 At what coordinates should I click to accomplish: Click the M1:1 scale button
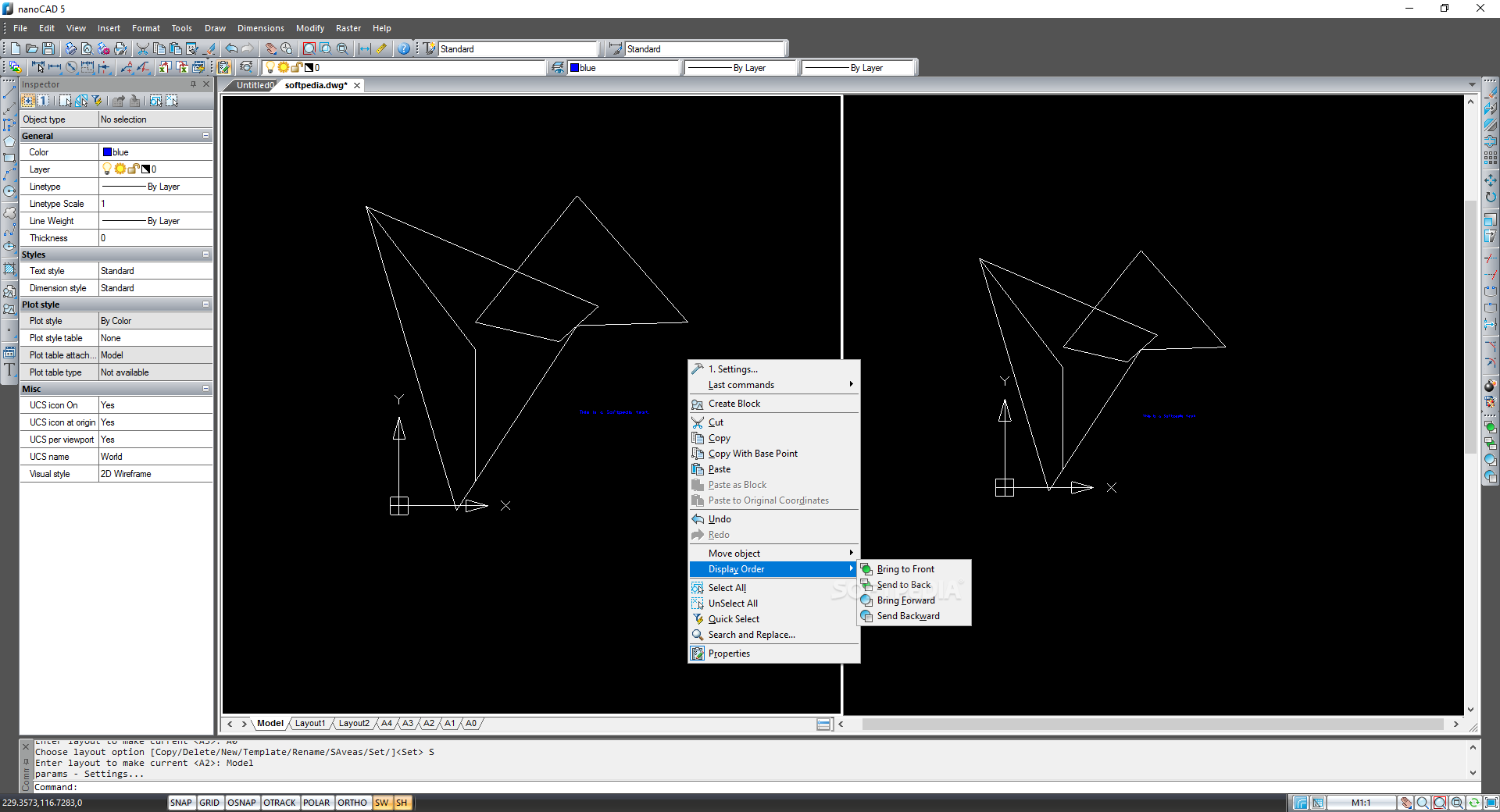(x=1361, y=803)
